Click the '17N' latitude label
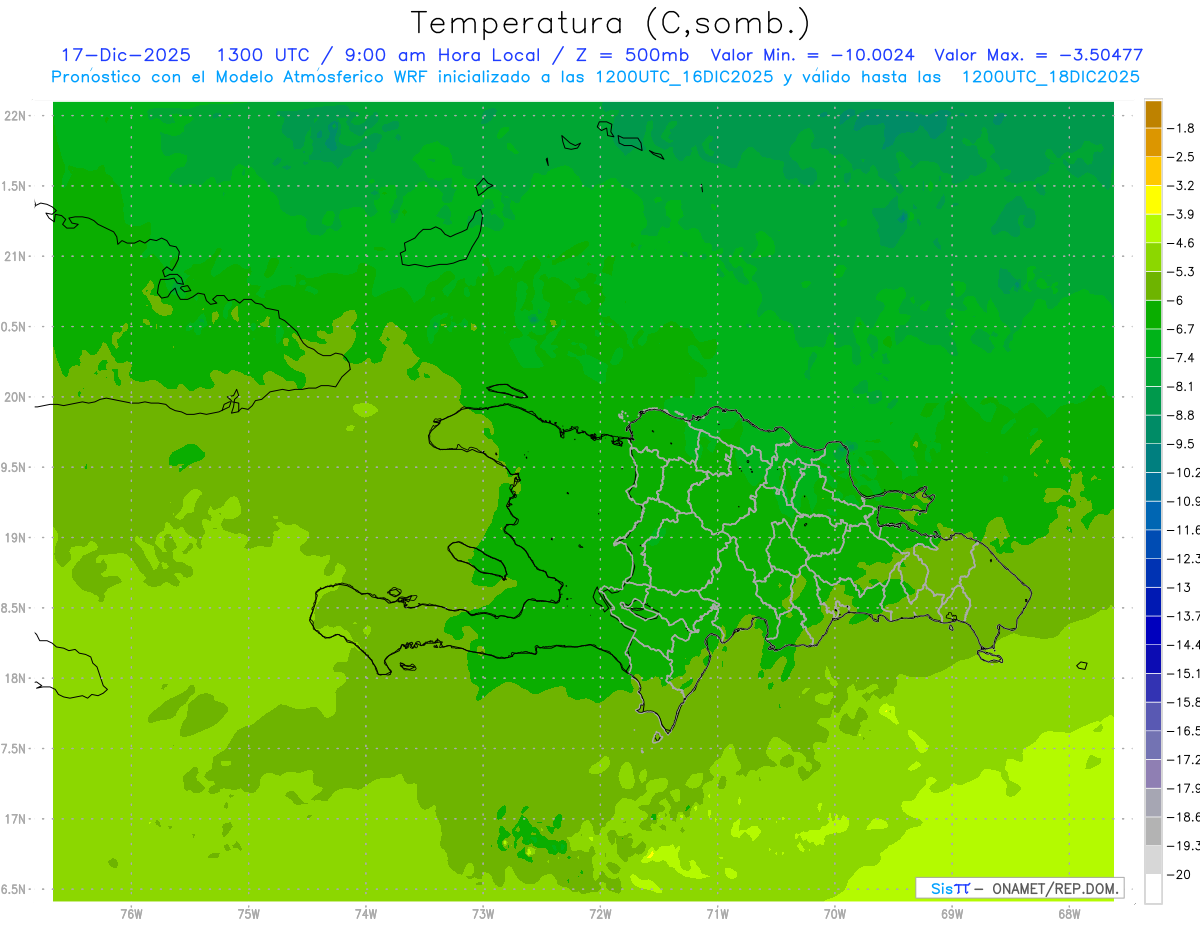Image resolution: width=1200 pixels, height=927 pixels. [17, 820]
